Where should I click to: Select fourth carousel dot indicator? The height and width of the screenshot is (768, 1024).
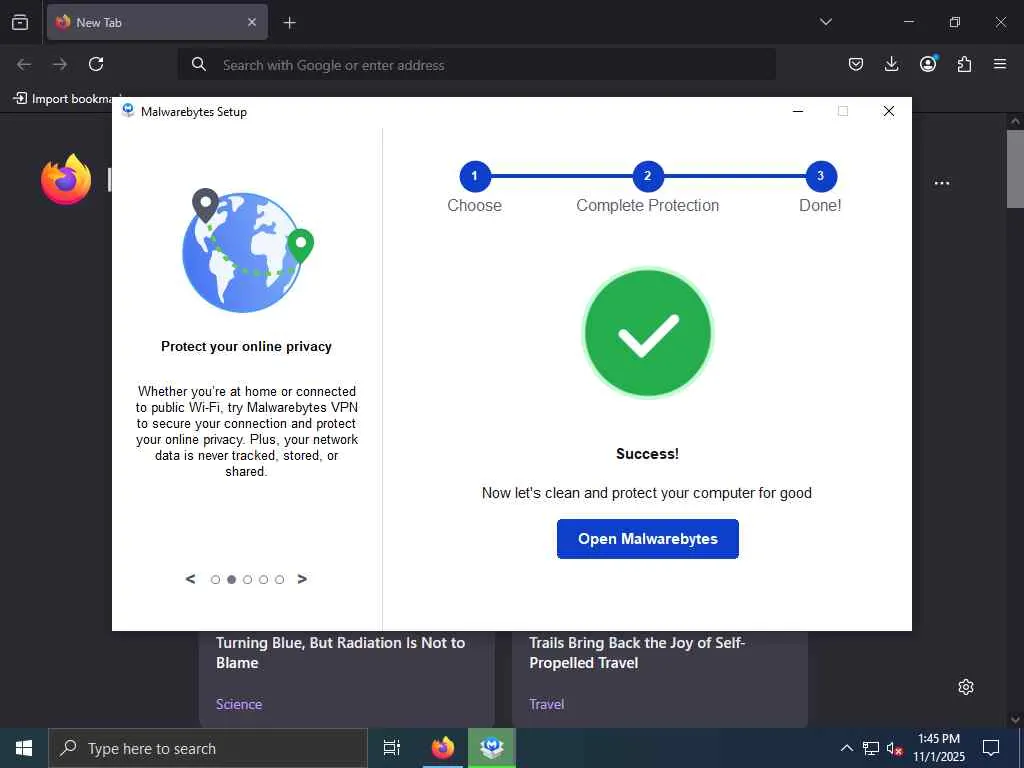pyautogui.click(x=263, y=580)
